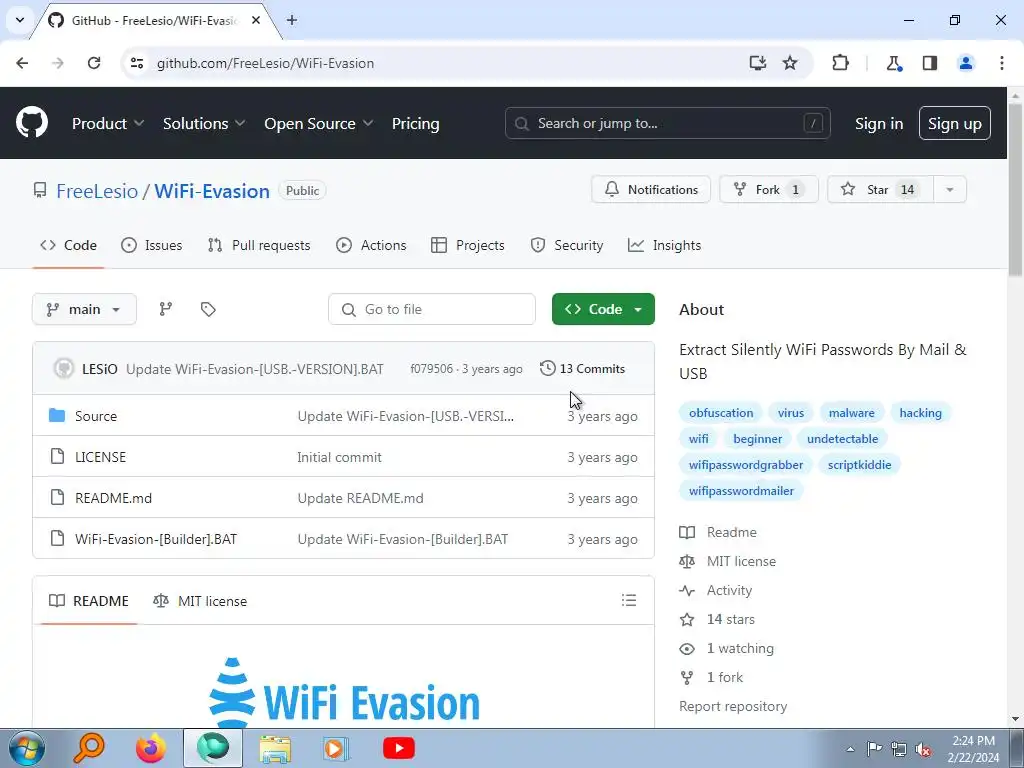Click the Sign in link
The height and width of the screenshot is (768, 1024).
878,123
